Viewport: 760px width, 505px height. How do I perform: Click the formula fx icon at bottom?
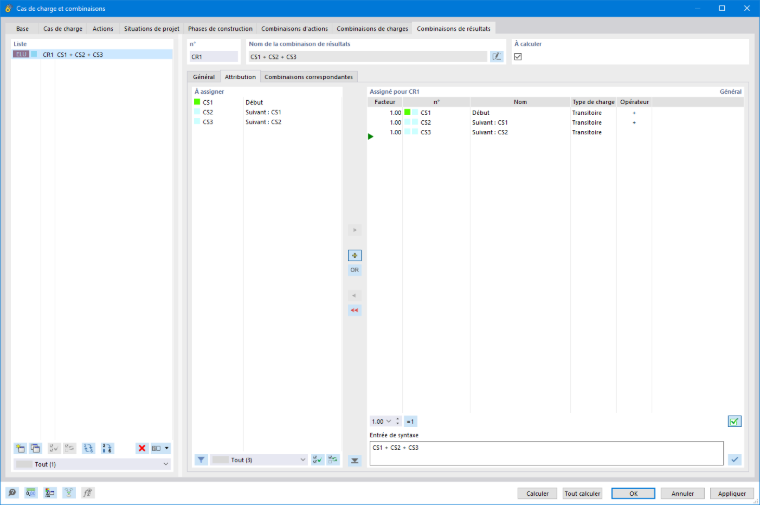(x=87, y=493)
